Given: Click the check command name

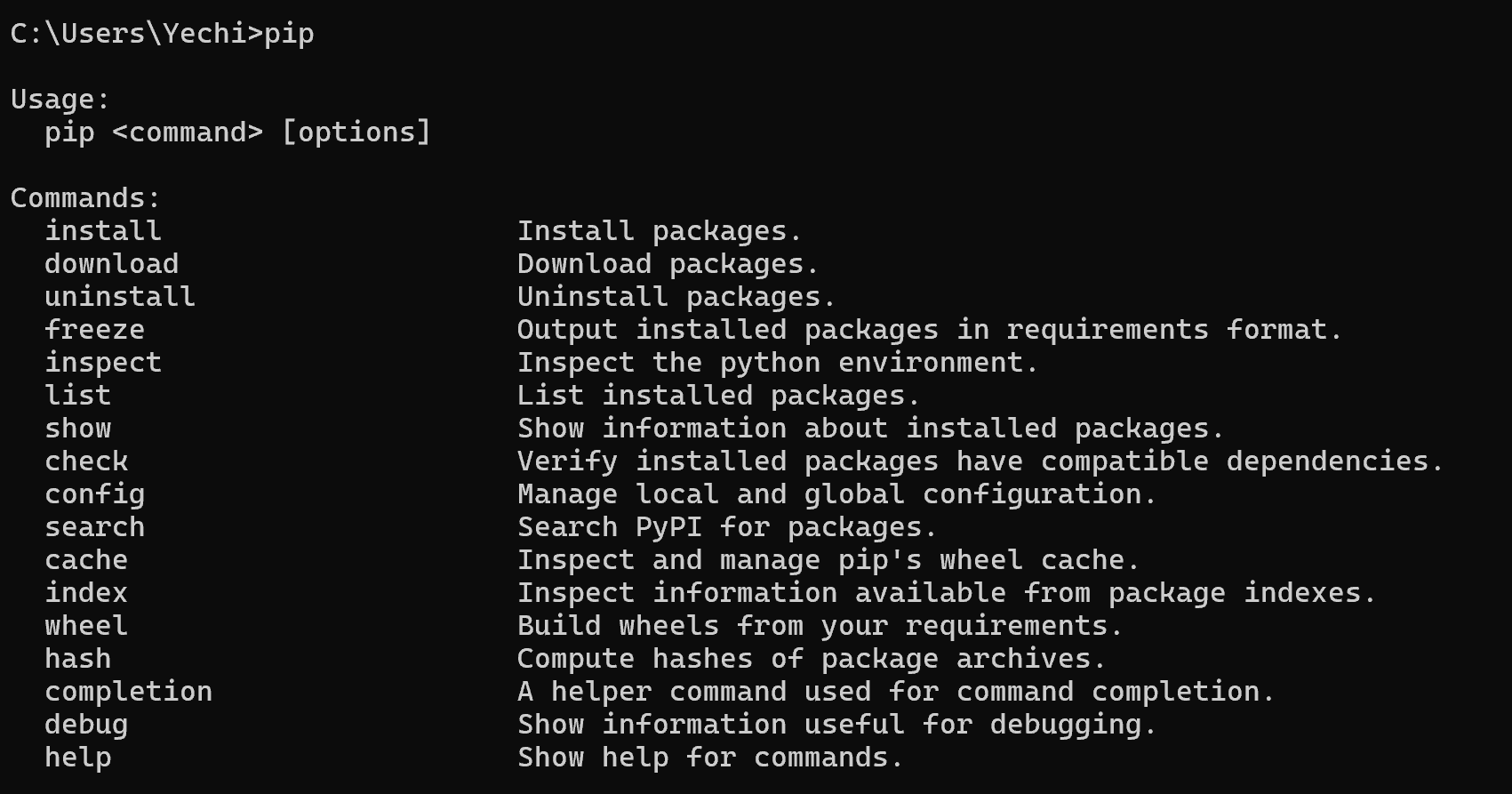Looking at the screenshot, I should coord(86,461).
